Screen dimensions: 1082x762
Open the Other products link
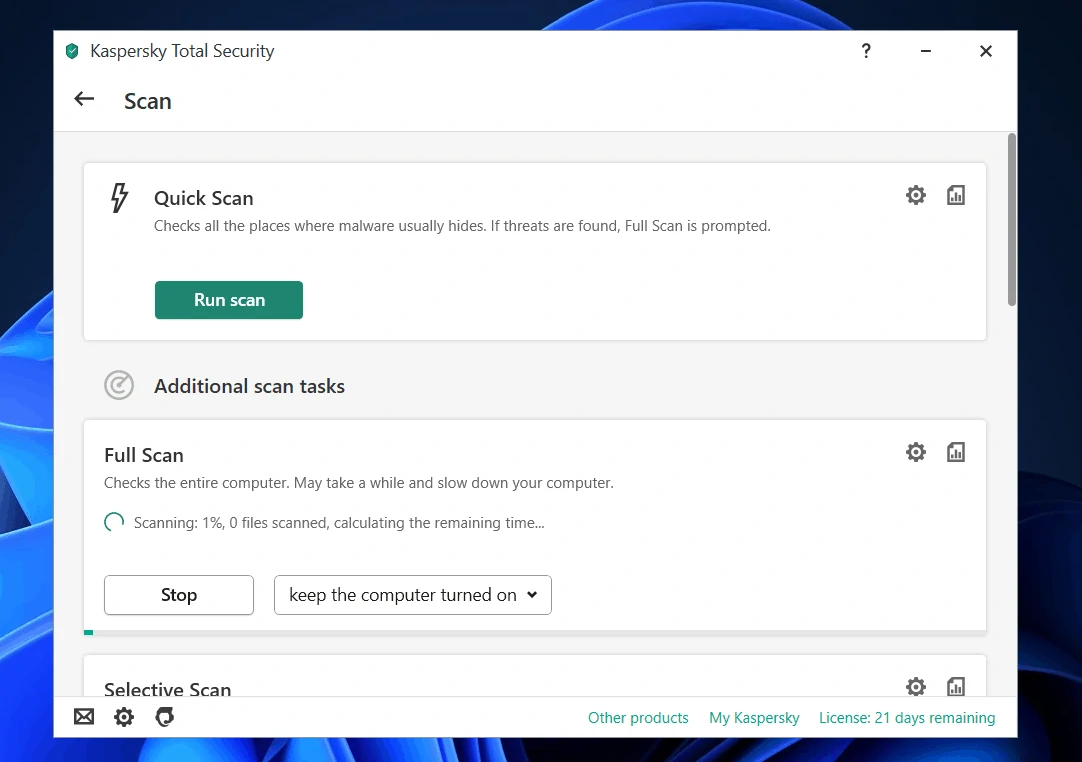(x=638, y=718)
